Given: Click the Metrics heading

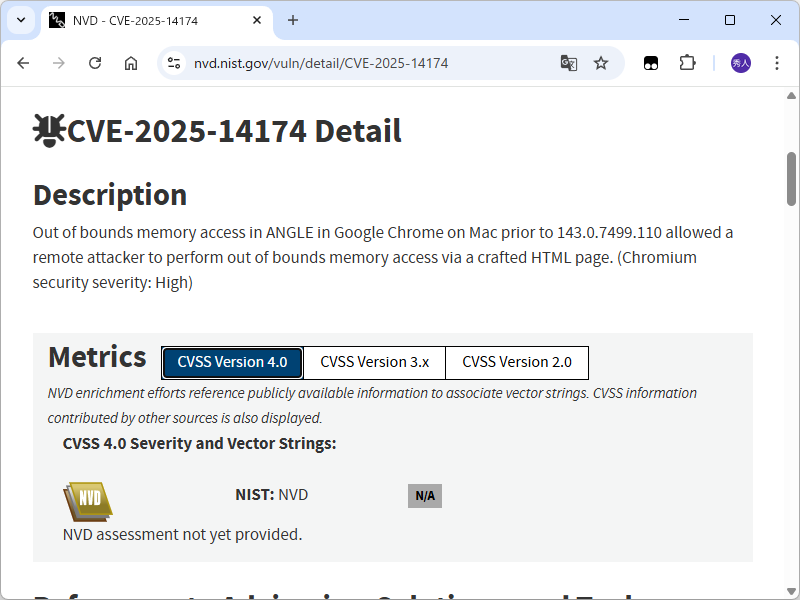Looking at the screenshot, I should click(x=97, y=357).
